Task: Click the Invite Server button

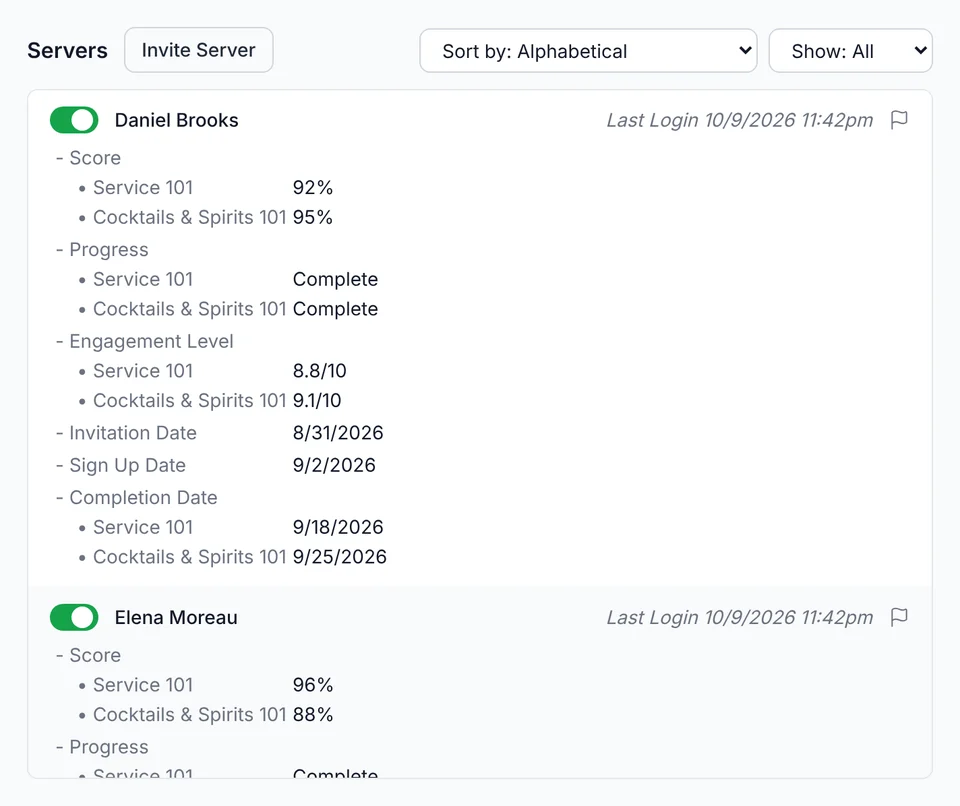Action: coord(198,50)
